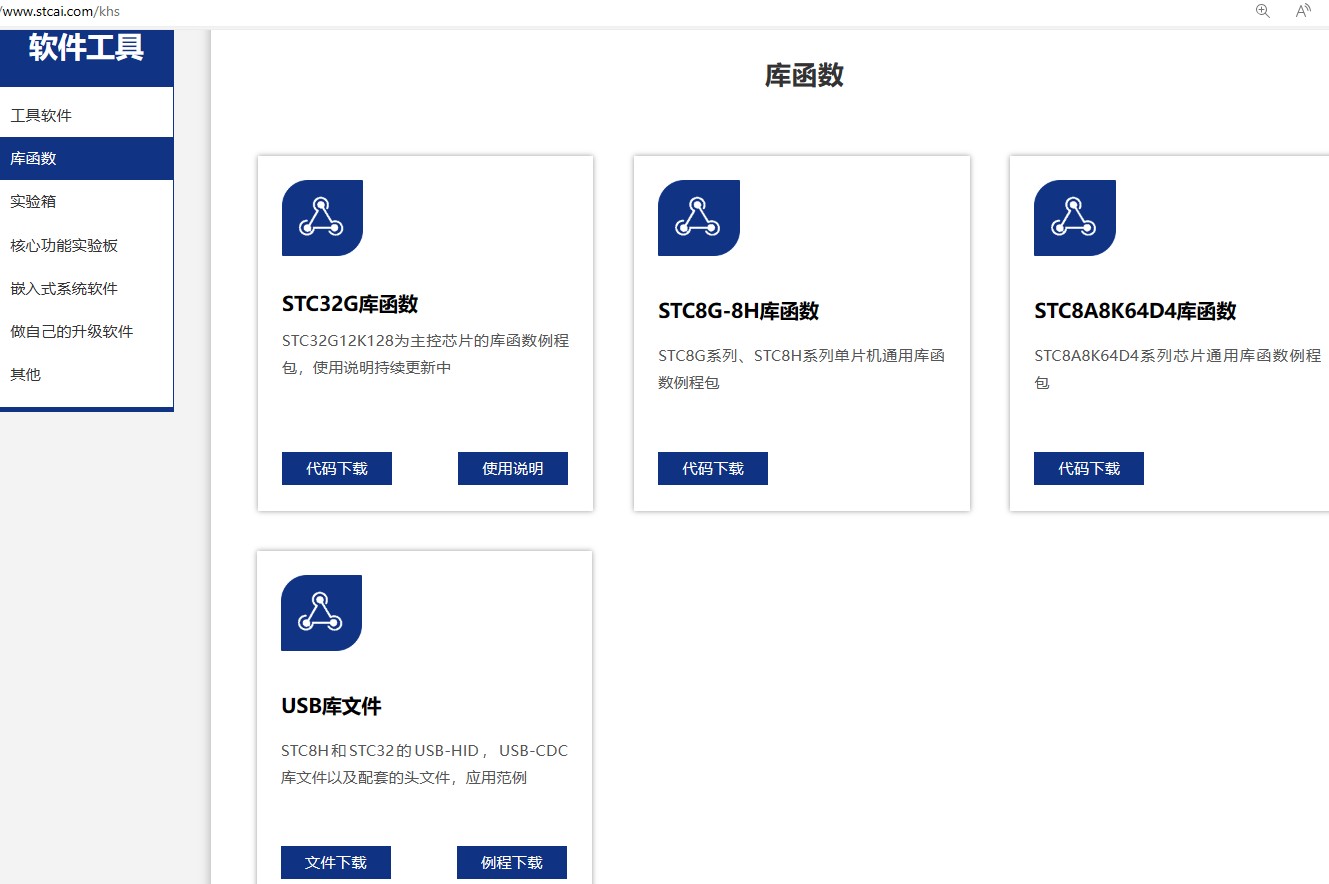Download code for STC32G库函数
Screen dimensions: 1329x884
coord(337,468)
